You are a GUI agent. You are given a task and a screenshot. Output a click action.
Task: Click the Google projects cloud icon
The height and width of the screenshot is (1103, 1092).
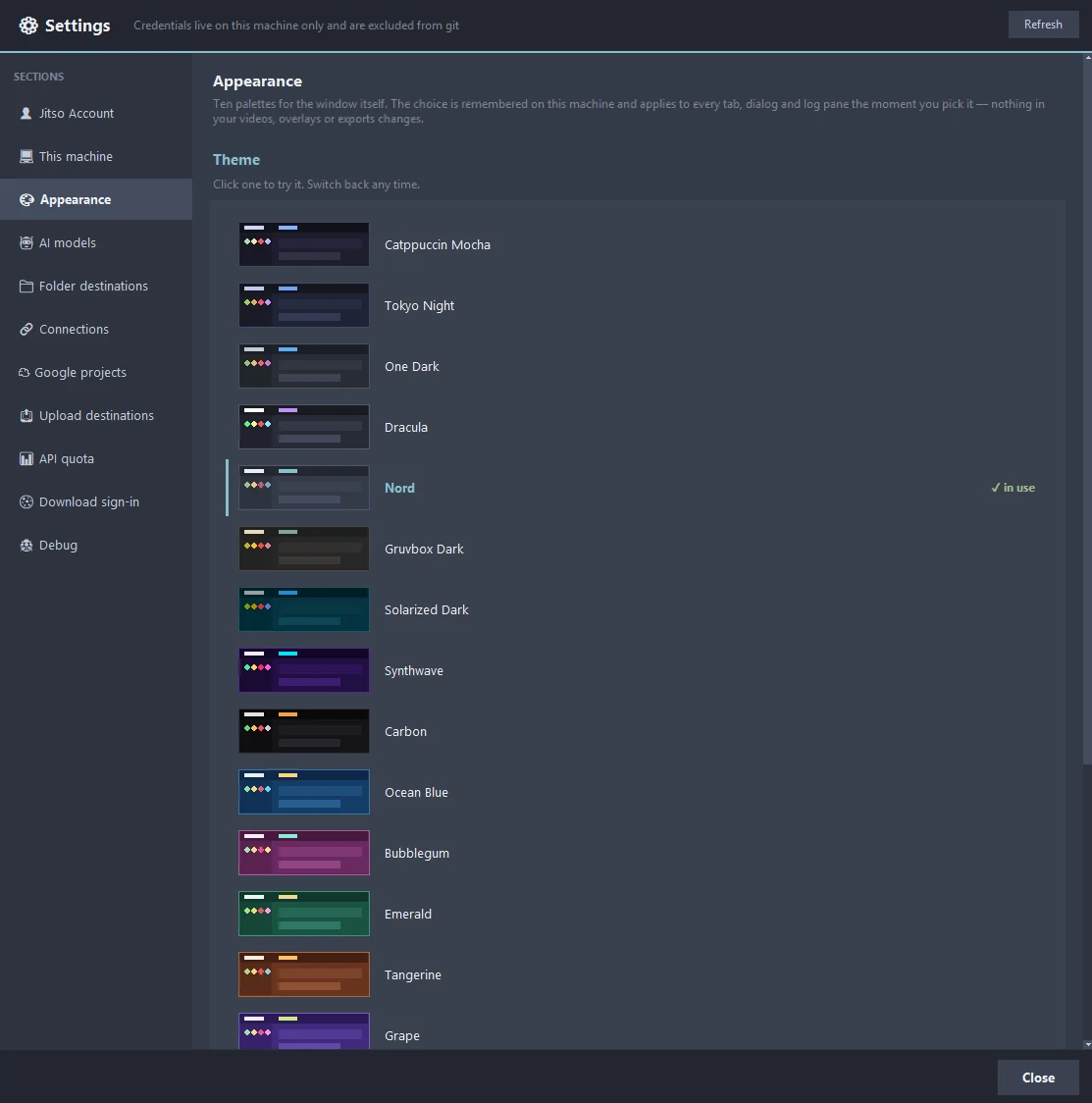(x=24, y=372)
